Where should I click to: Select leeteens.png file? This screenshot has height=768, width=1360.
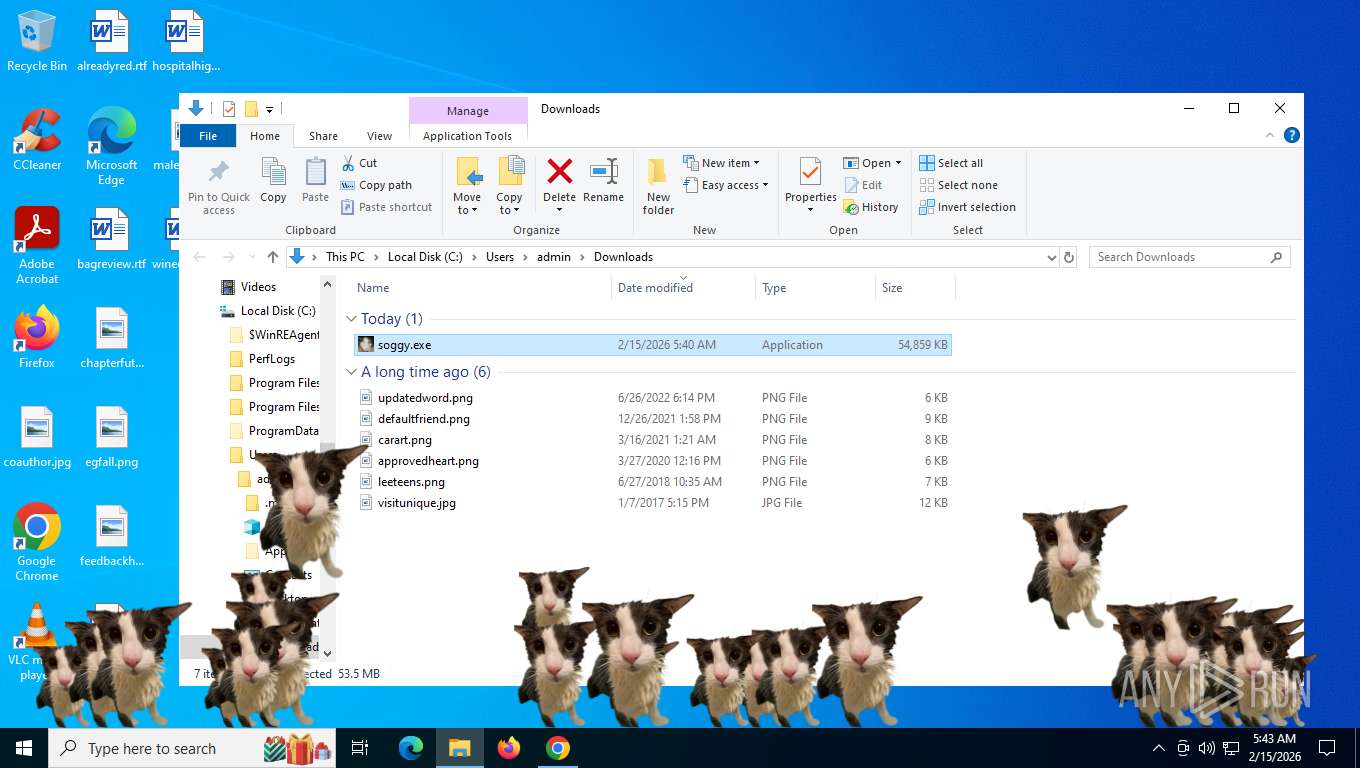coord(653,482)
